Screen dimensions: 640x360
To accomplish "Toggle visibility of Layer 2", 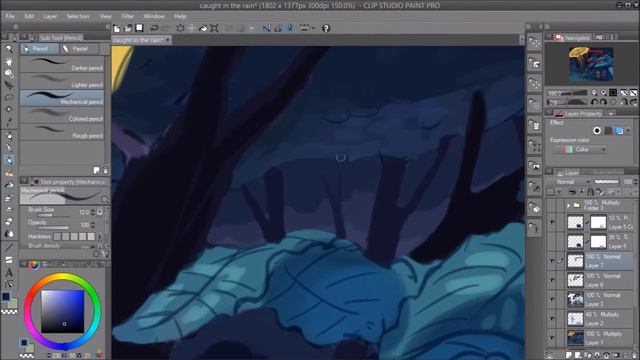I will pyautogui.click(x=552, y=318).
